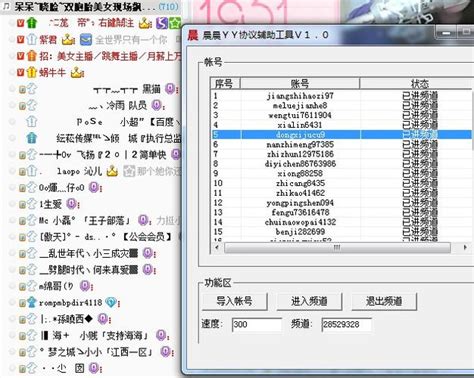Select account row zhizhun12975186
Viewport: 474px width, 378px height.
point(341,154)
